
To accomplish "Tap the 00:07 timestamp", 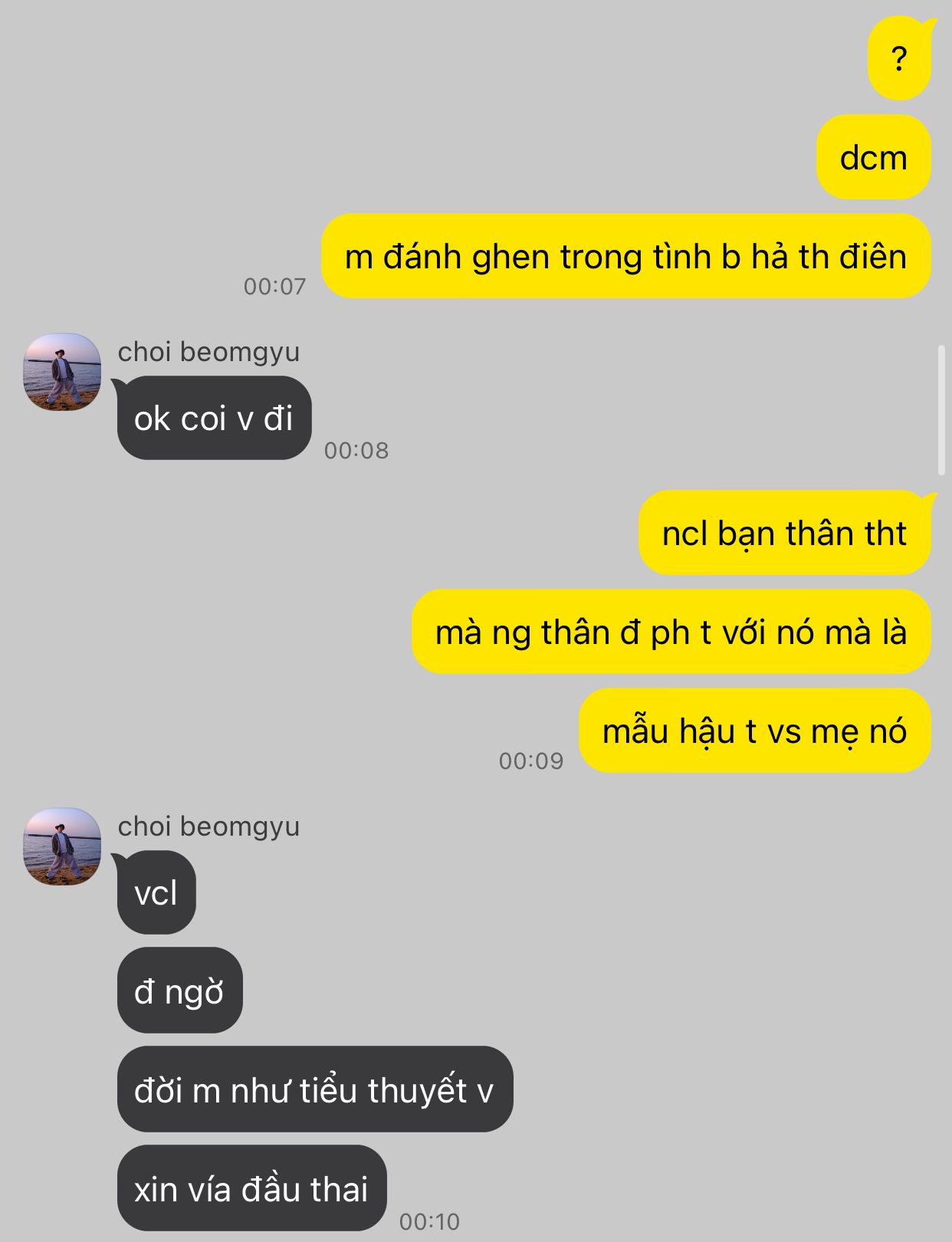I will click(x=274, y=286).
